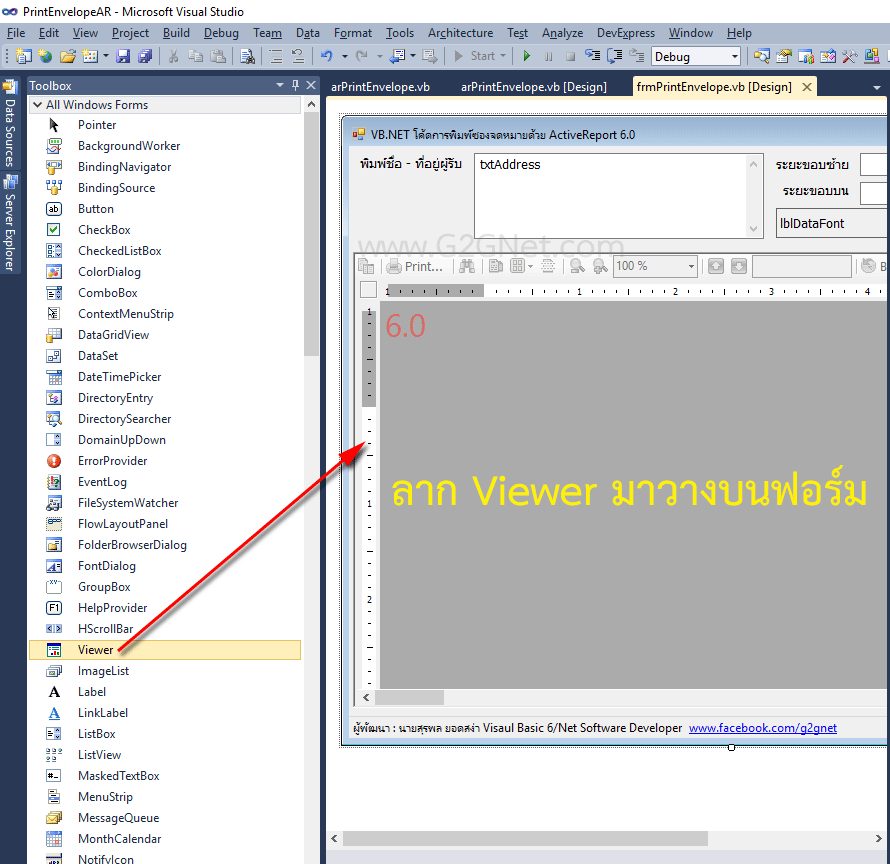Select the ErrorProvider control in Toolbox

pyautogui.click(x=165, y=461)
